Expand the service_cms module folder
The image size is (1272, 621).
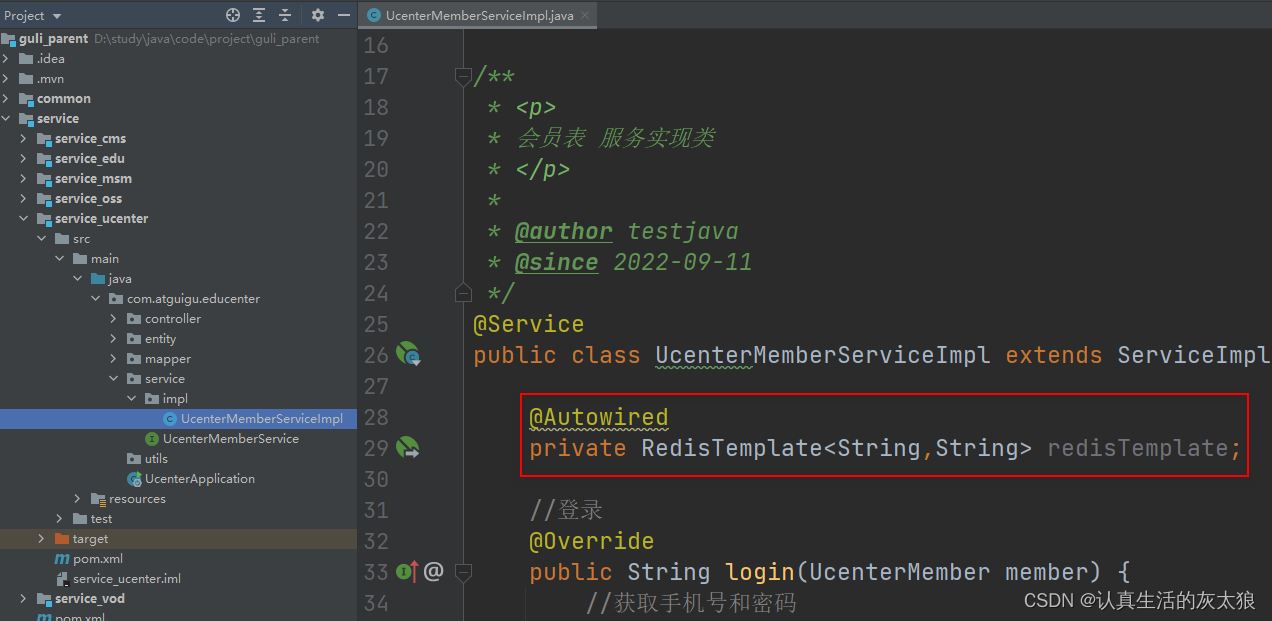pyautogui.click(x=24, y=139)
